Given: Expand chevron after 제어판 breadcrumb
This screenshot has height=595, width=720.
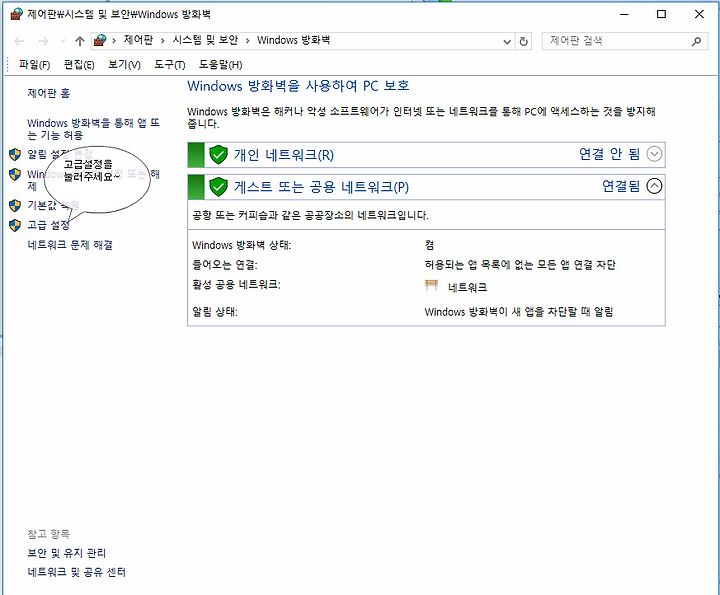Looking at the screenshot, I should click(163, 41).
